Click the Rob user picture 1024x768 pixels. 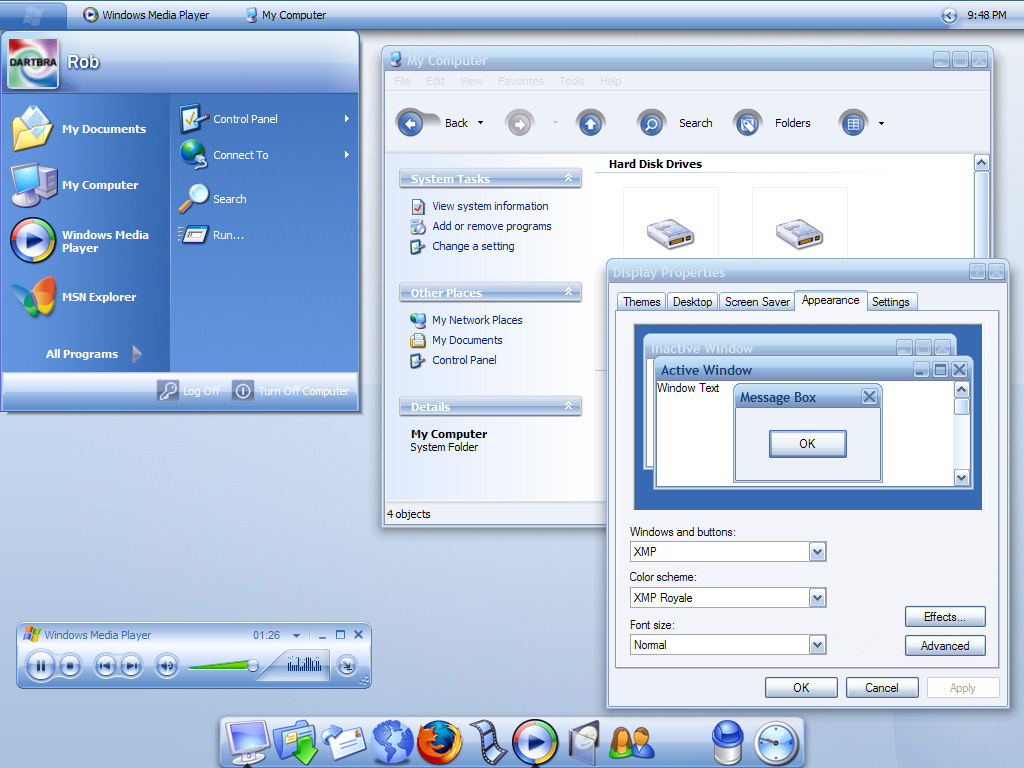[33, 63]
